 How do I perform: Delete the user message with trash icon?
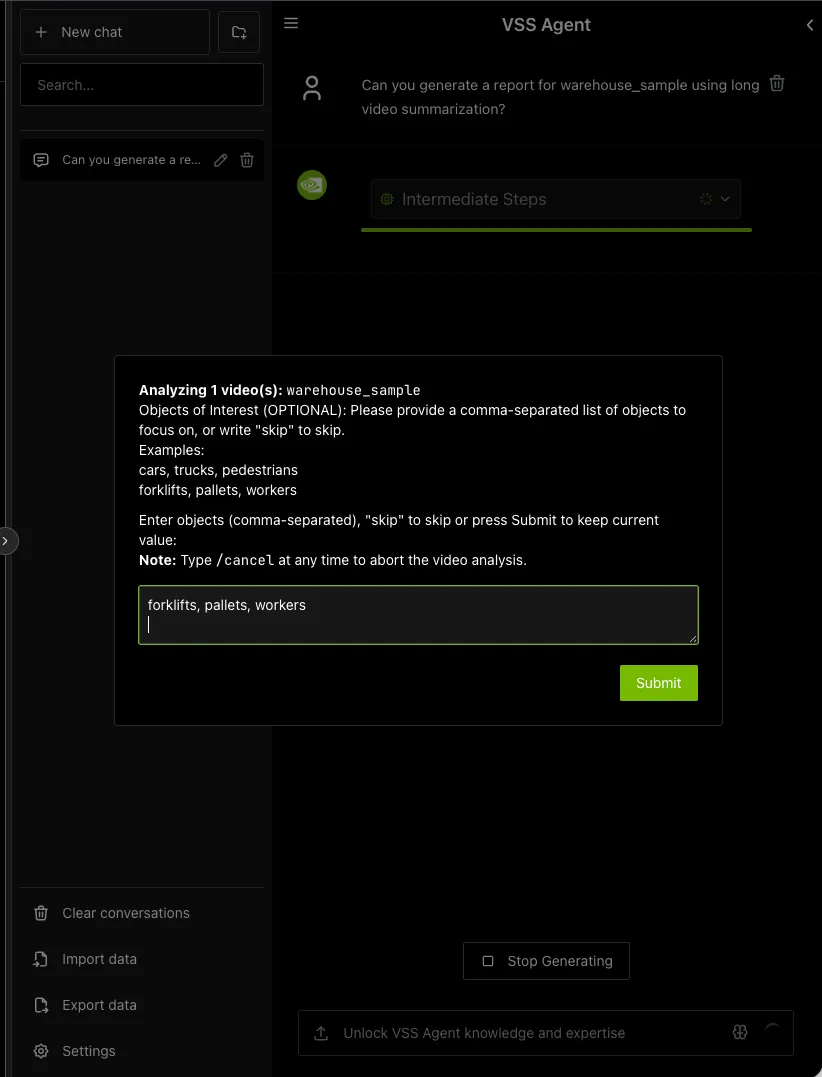click(777, 84)
